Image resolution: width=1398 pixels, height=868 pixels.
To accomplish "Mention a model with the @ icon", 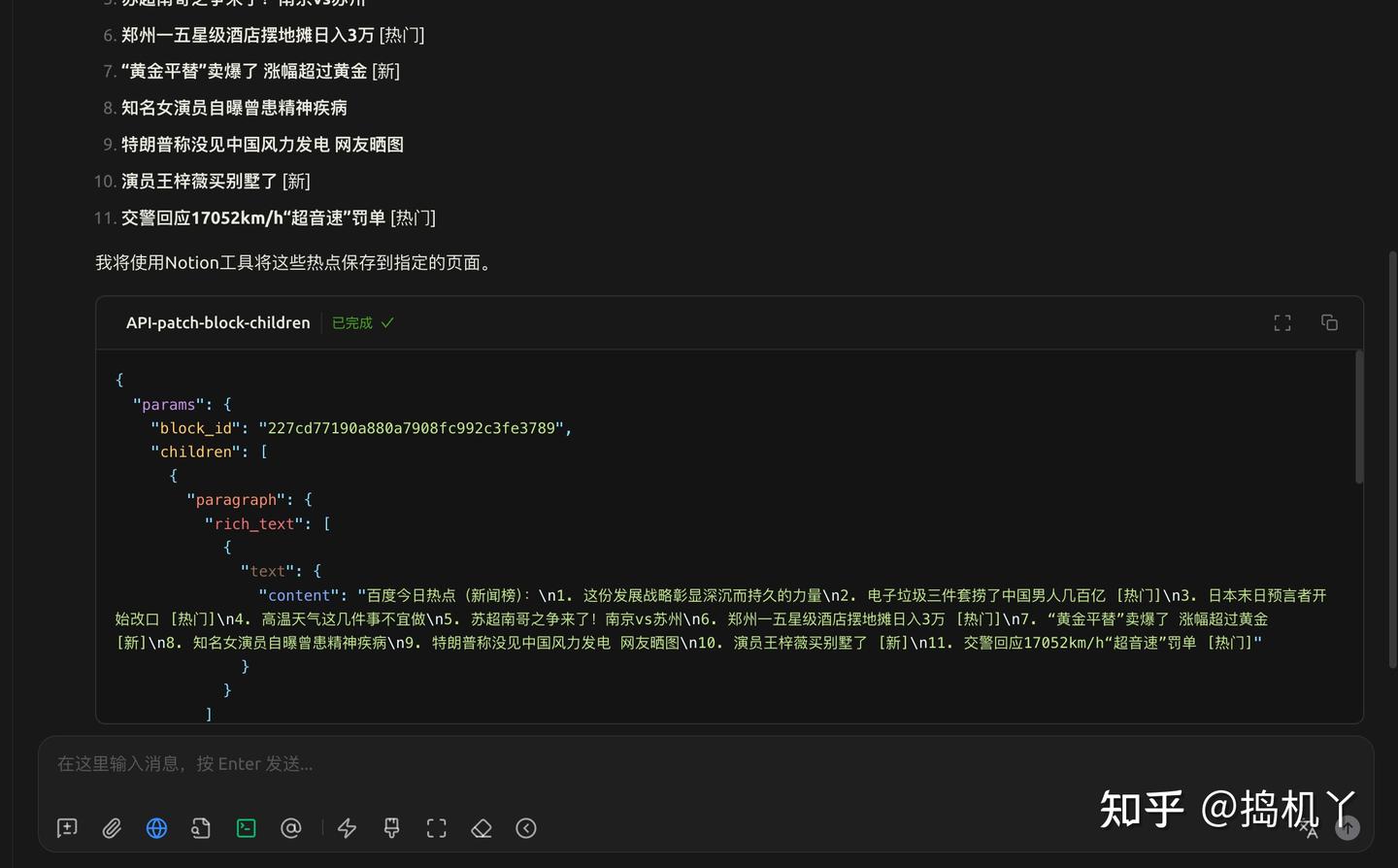I will [291, 828].
